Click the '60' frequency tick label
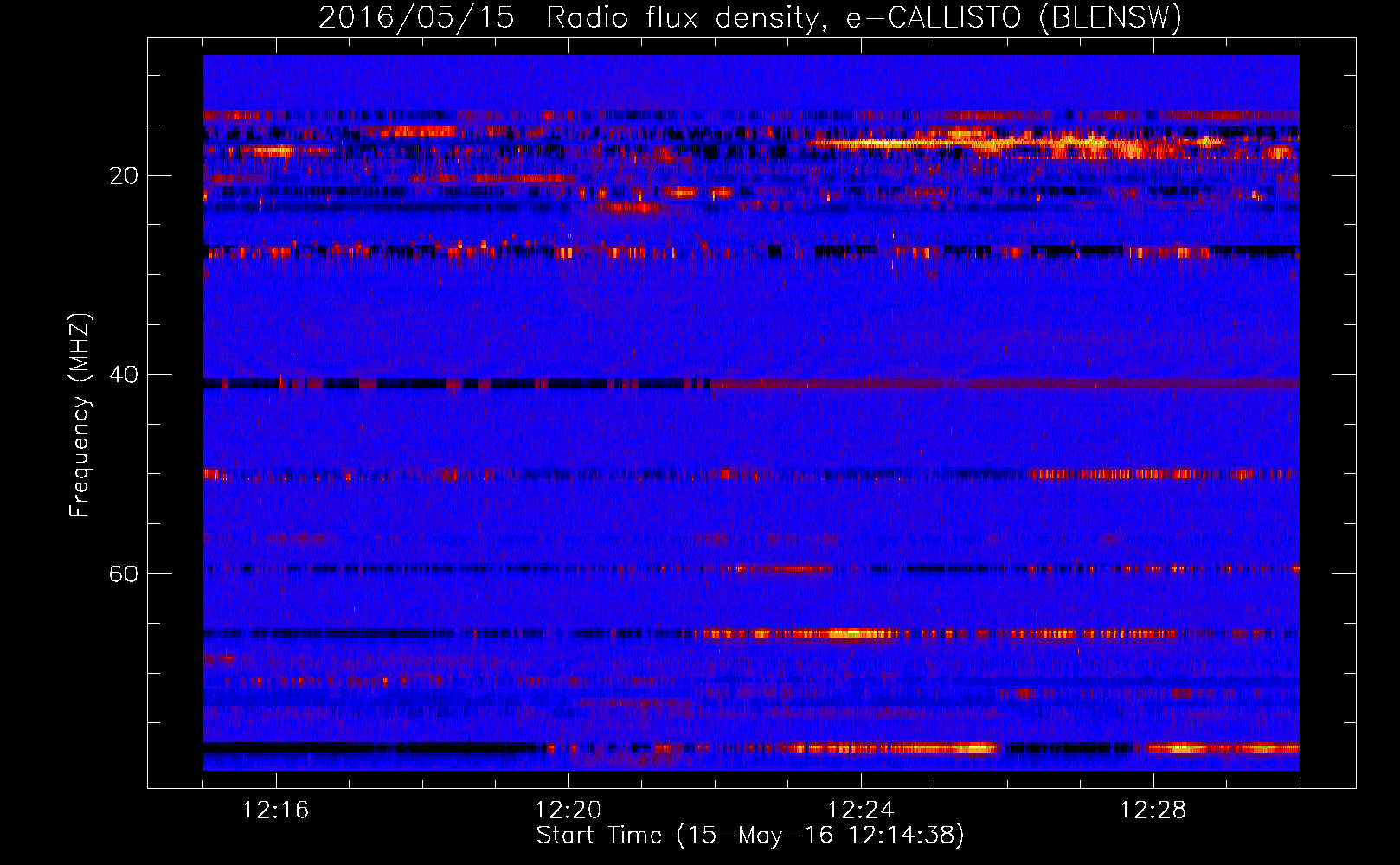This screenshot has width=1400, height=865. coord(124,573)
